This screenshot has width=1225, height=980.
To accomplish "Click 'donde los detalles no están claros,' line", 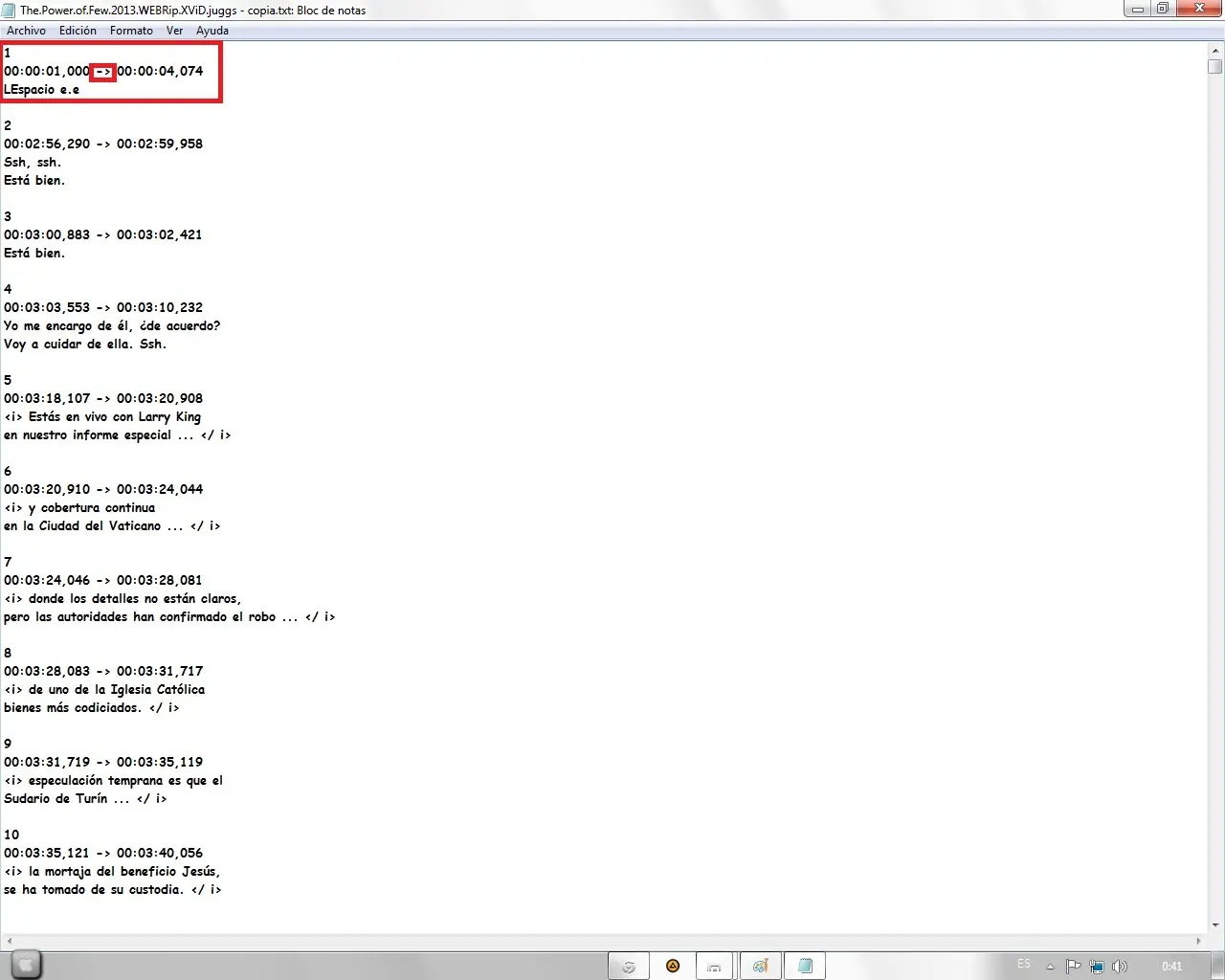I will [x=122, y=599].
